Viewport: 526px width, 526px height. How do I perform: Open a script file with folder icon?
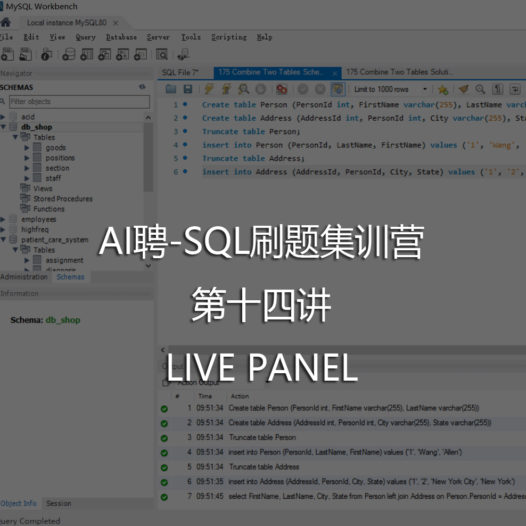click(171, 89)
